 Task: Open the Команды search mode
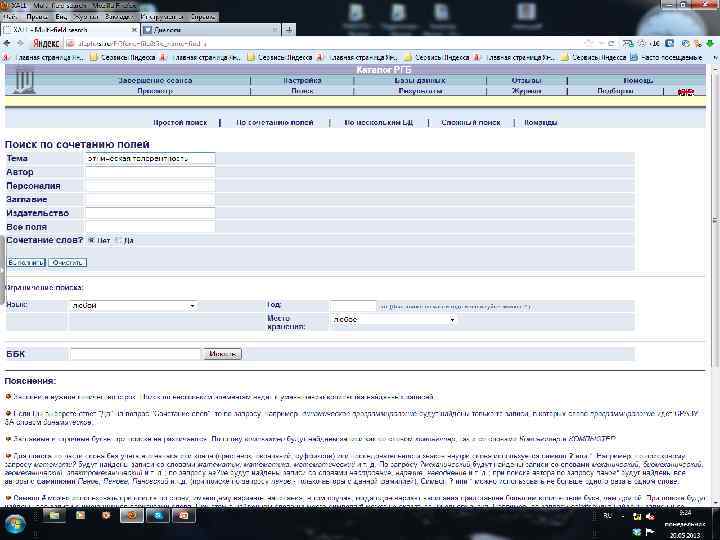tap(540, 123)
